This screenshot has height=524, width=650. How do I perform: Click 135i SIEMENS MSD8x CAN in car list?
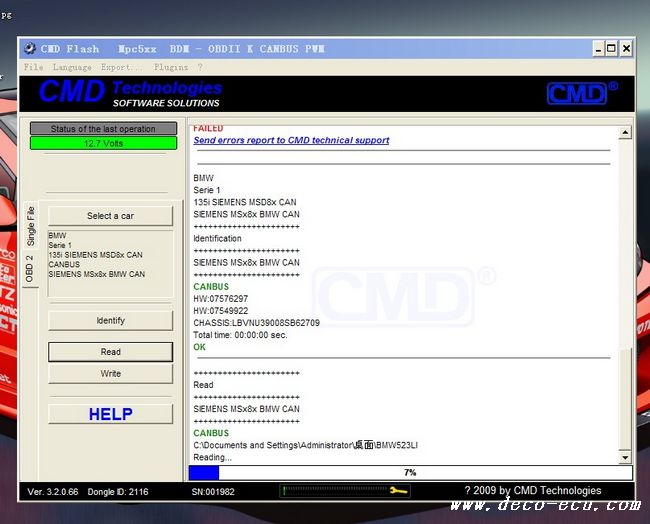coord(95,255)
